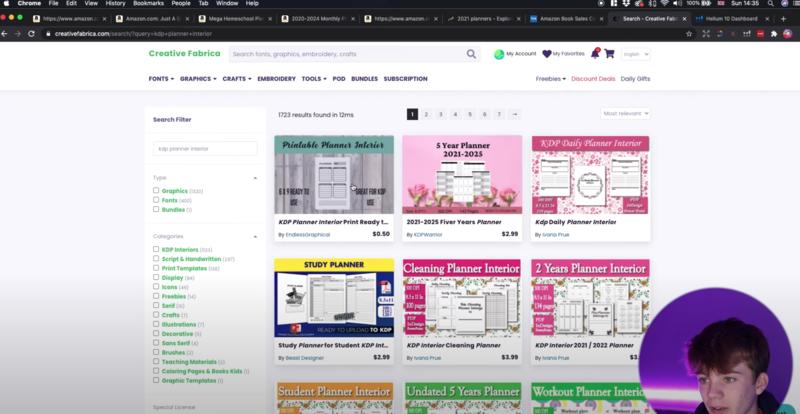Image resolution: width=800 pixels, height=414 pixels.
Task: Click the My Account avatar icon
Action: tap(499, 54)
